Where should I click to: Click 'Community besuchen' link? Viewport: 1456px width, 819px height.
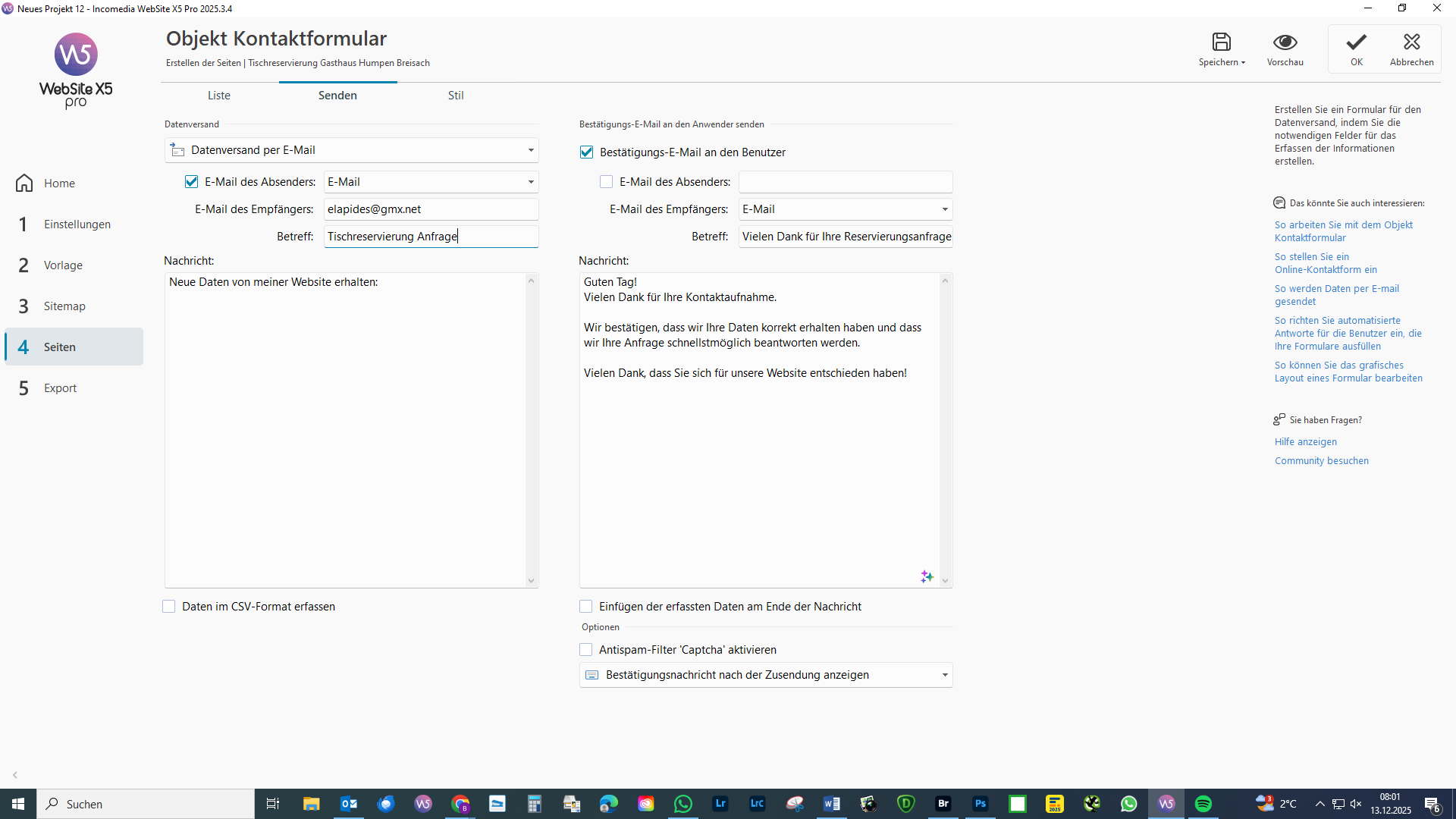(1321, 461)
